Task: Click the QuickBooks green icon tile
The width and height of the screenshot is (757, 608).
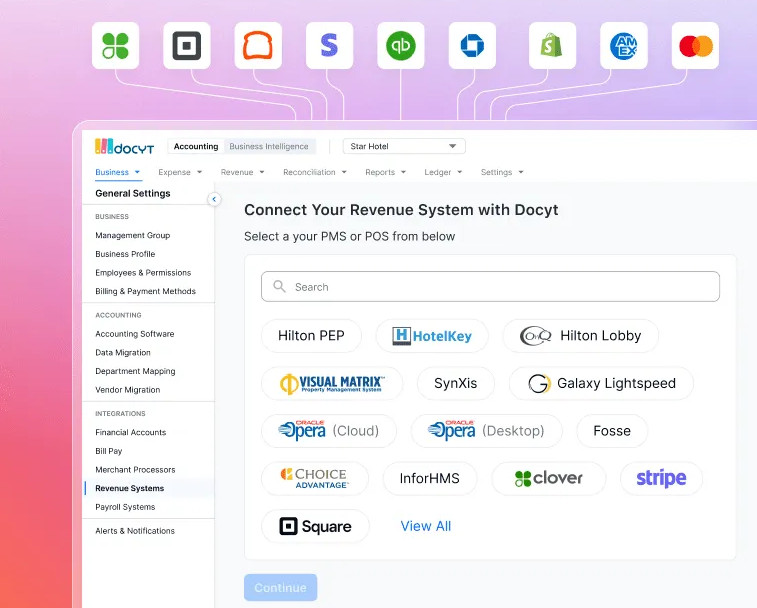Action: point(401,46)
